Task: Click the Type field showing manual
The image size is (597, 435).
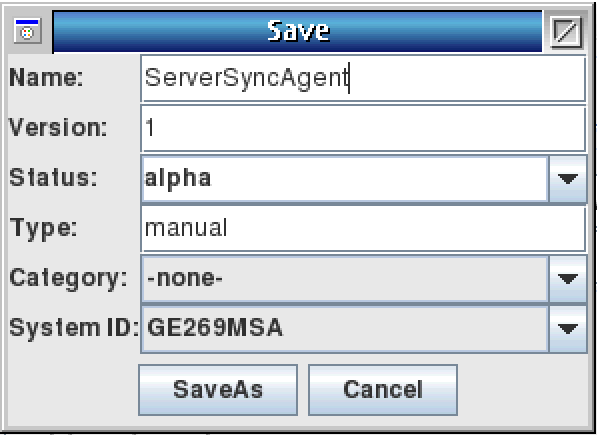Action: tap(363, 229)
